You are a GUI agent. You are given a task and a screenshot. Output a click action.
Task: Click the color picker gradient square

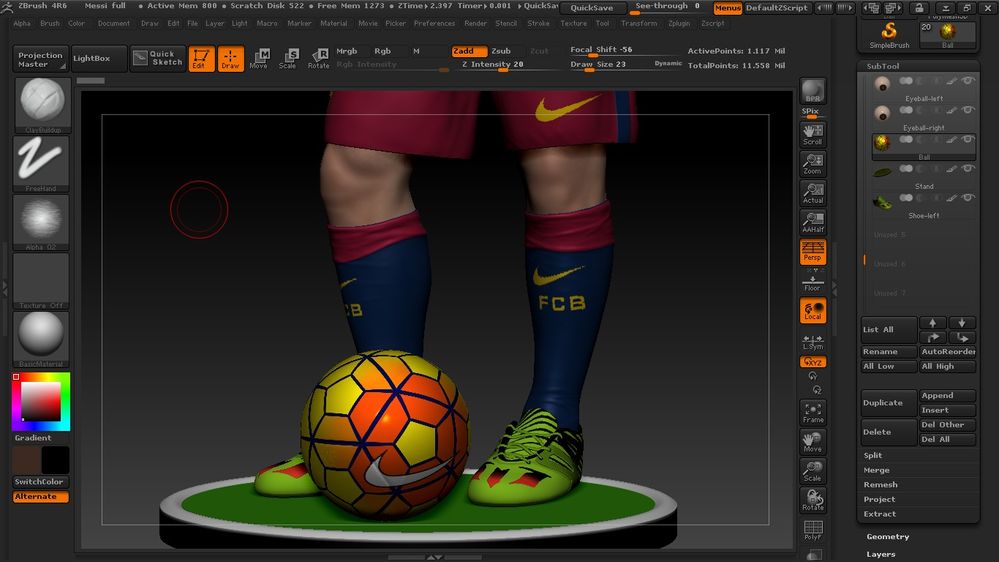[41, 401]
